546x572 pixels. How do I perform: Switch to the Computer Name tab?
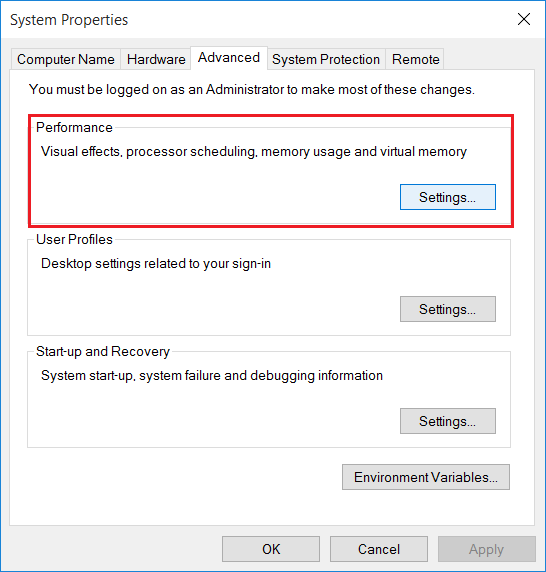coord(66,59)
